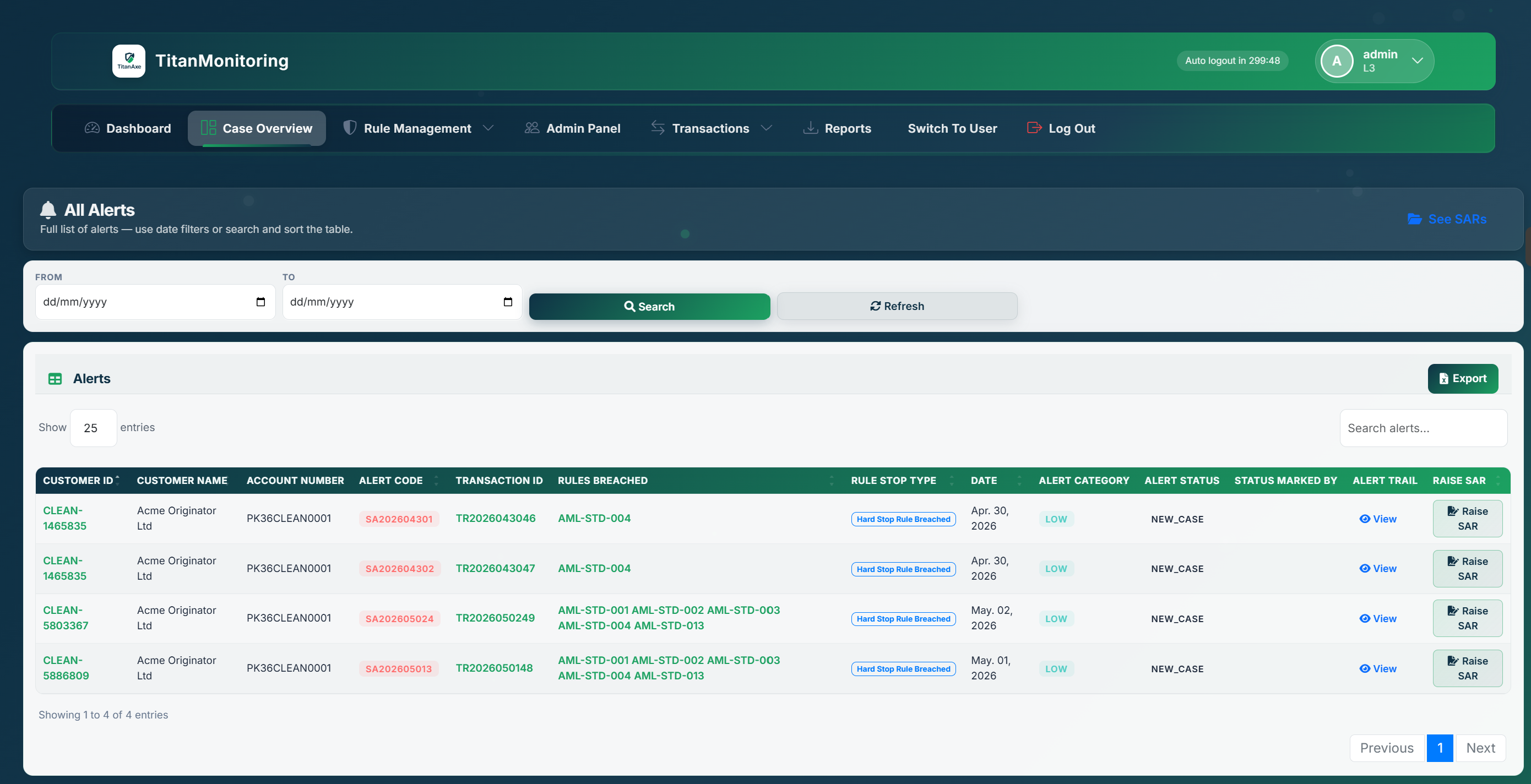Click the FROM date field
Viewport: 1531px width, 784px height.
click(155, 302)
